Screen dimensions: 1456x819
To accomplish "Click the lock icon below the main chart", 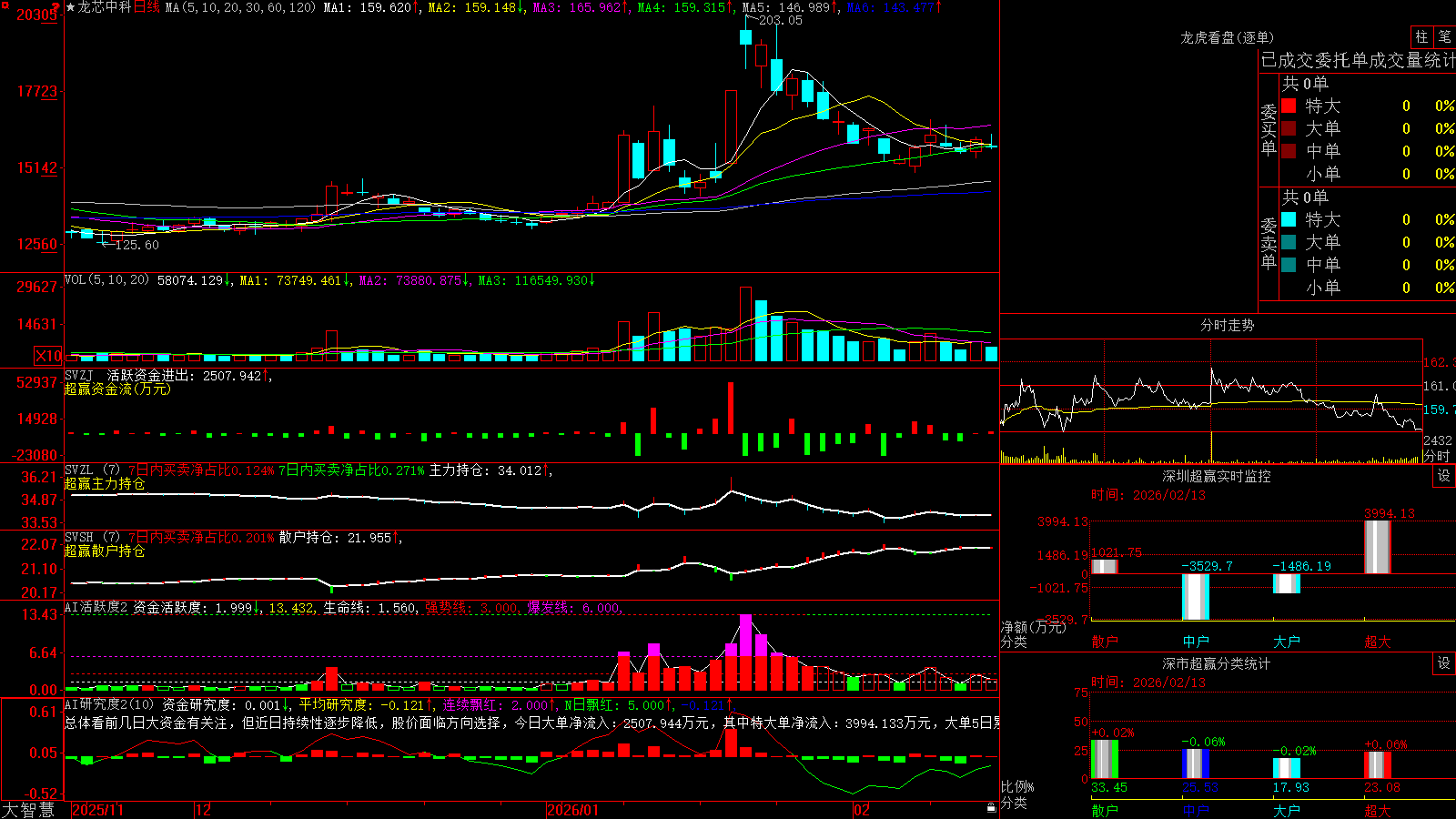I will click(991, 808).
